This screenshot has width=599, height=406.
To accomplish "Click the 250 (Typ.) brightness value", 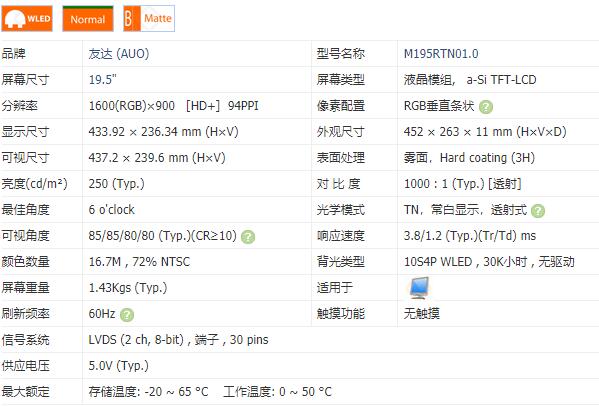I will 117,184.
